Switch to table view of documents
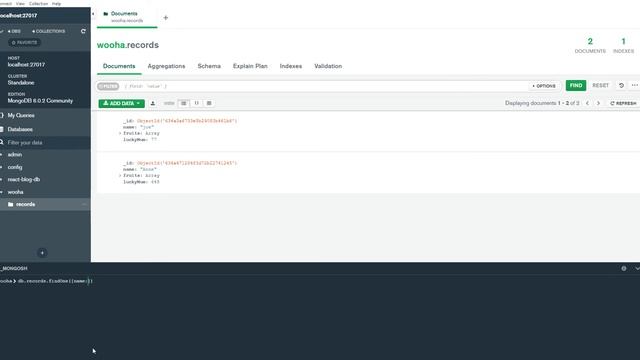The image size is (640, 360). (x=209, y=103)
